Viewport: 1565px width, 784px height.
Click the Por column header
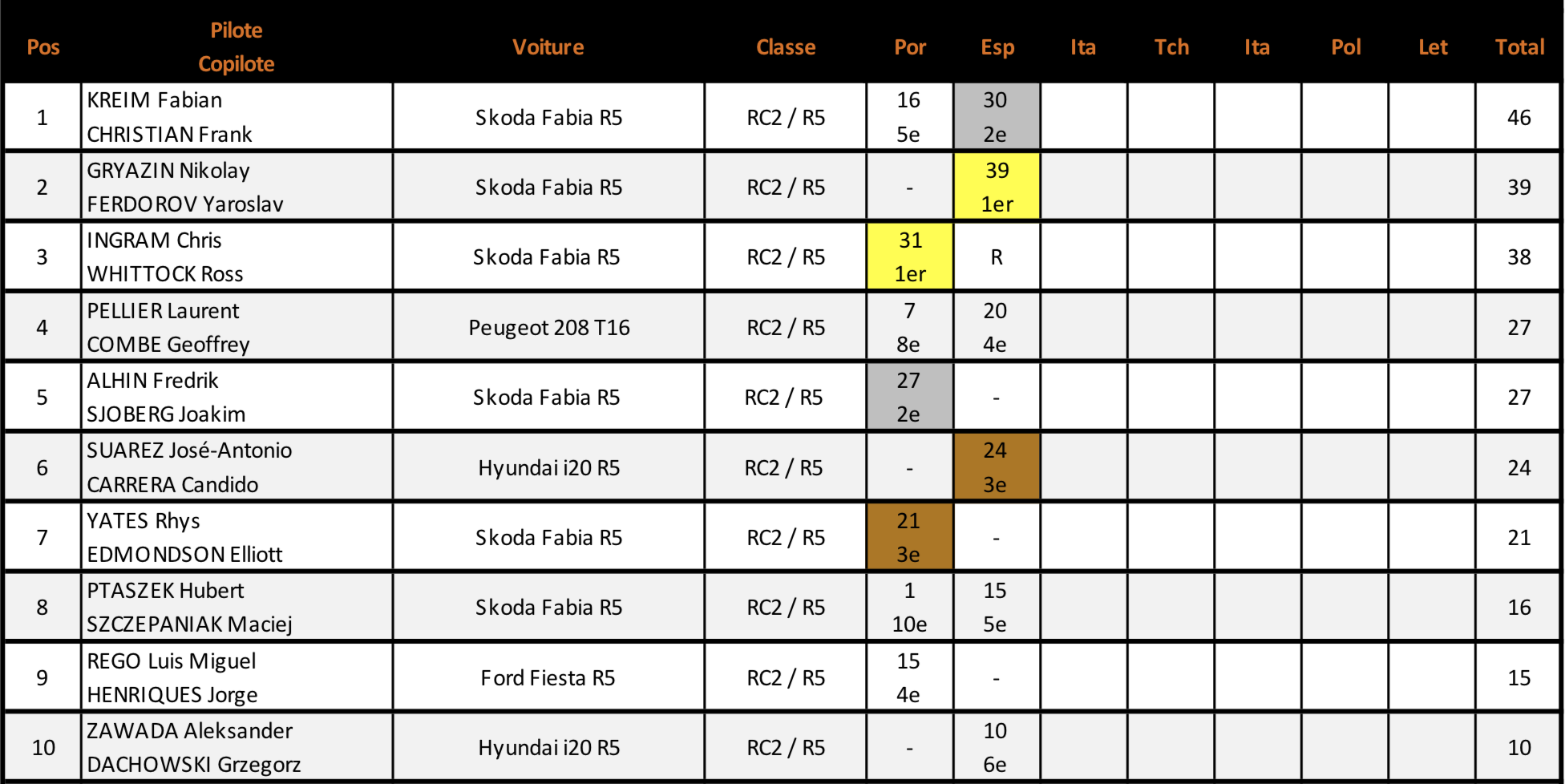[x=910, y=46]
